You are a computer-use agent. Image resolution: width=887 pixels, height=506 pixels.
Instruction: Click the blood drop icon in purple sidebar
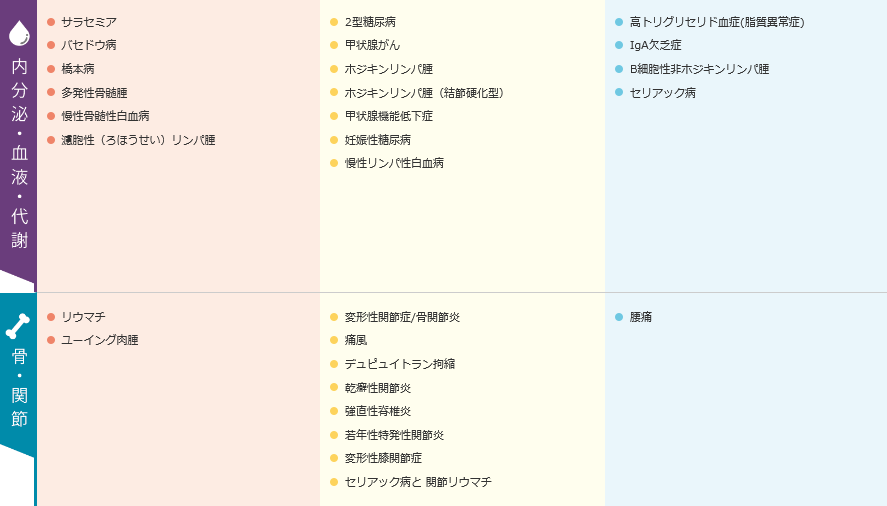coord(19,33)
